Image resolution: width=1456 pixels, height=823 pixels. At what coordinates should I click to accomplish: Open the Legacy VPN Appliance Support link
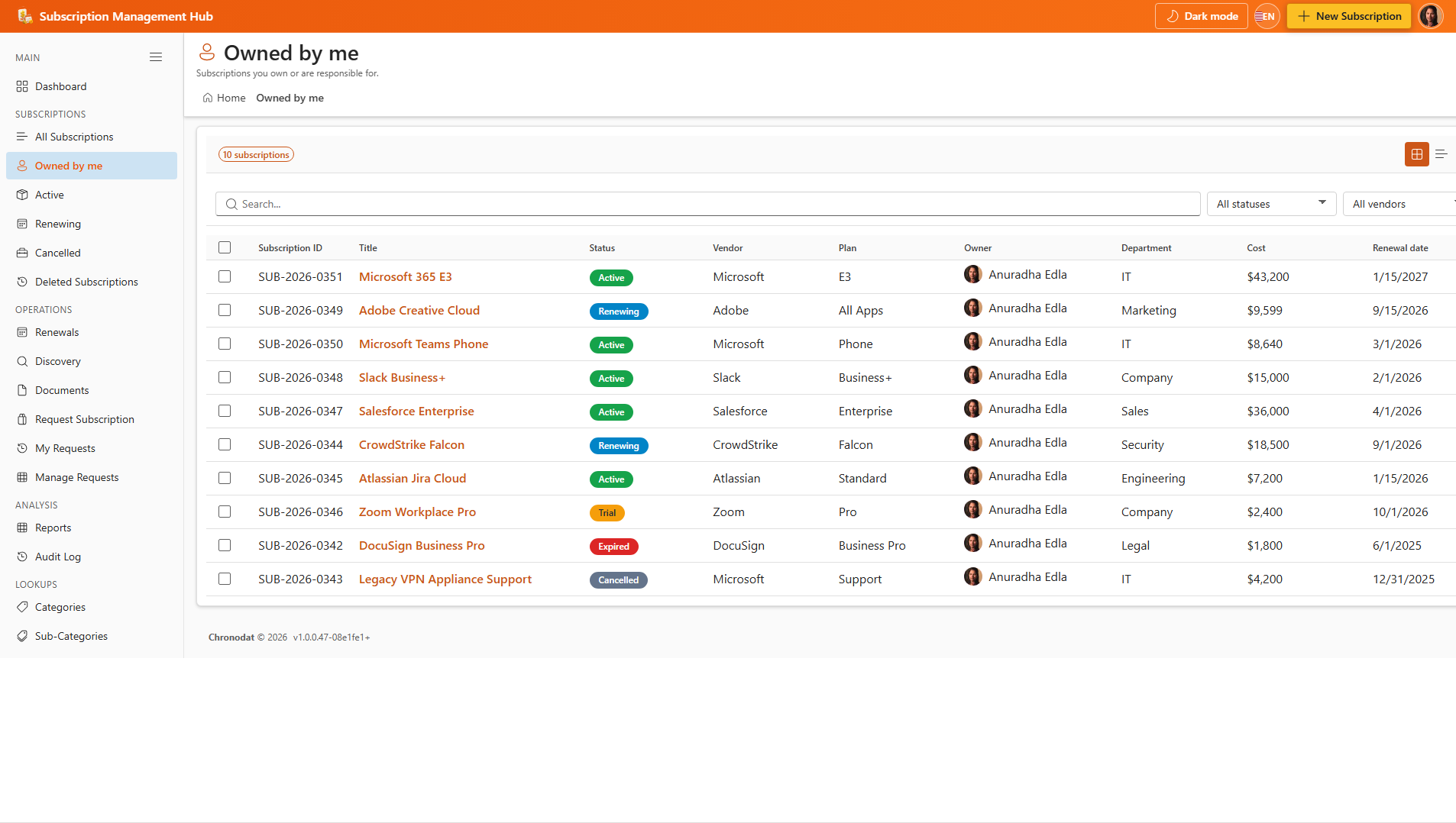point(445,579)
